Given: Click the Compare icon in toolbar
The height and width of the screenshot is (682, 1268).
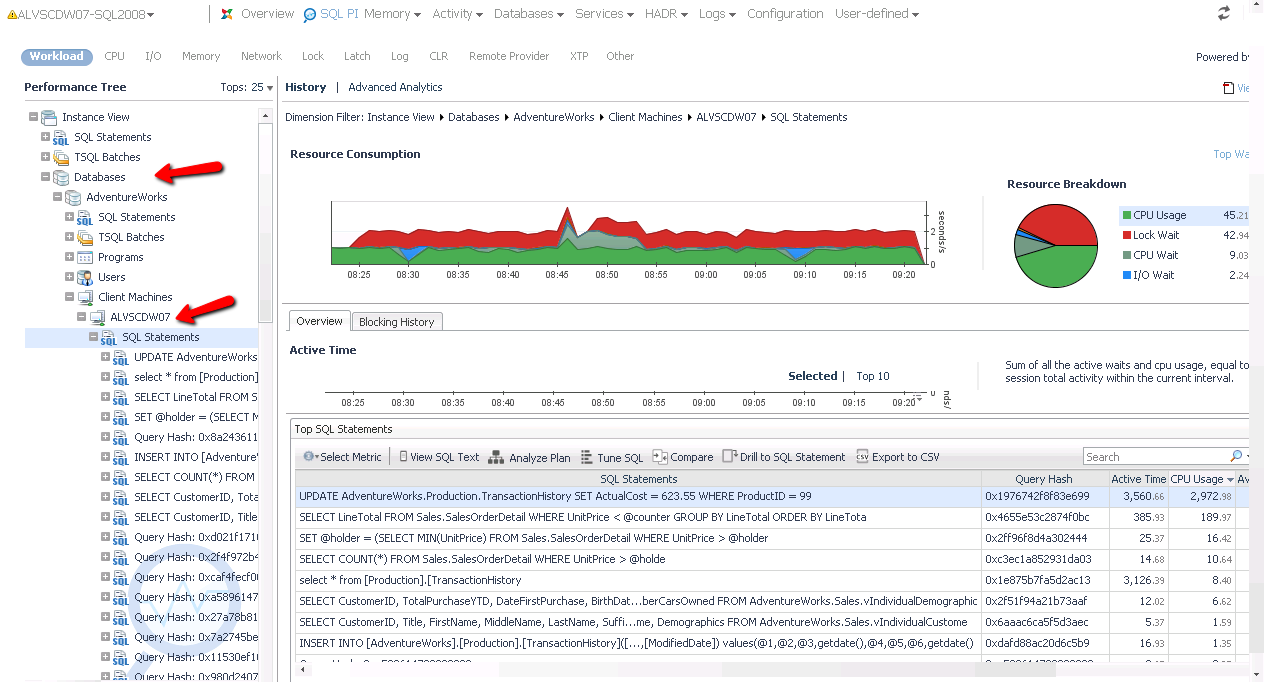Looking at the screenshot, I should coord(660,457).
